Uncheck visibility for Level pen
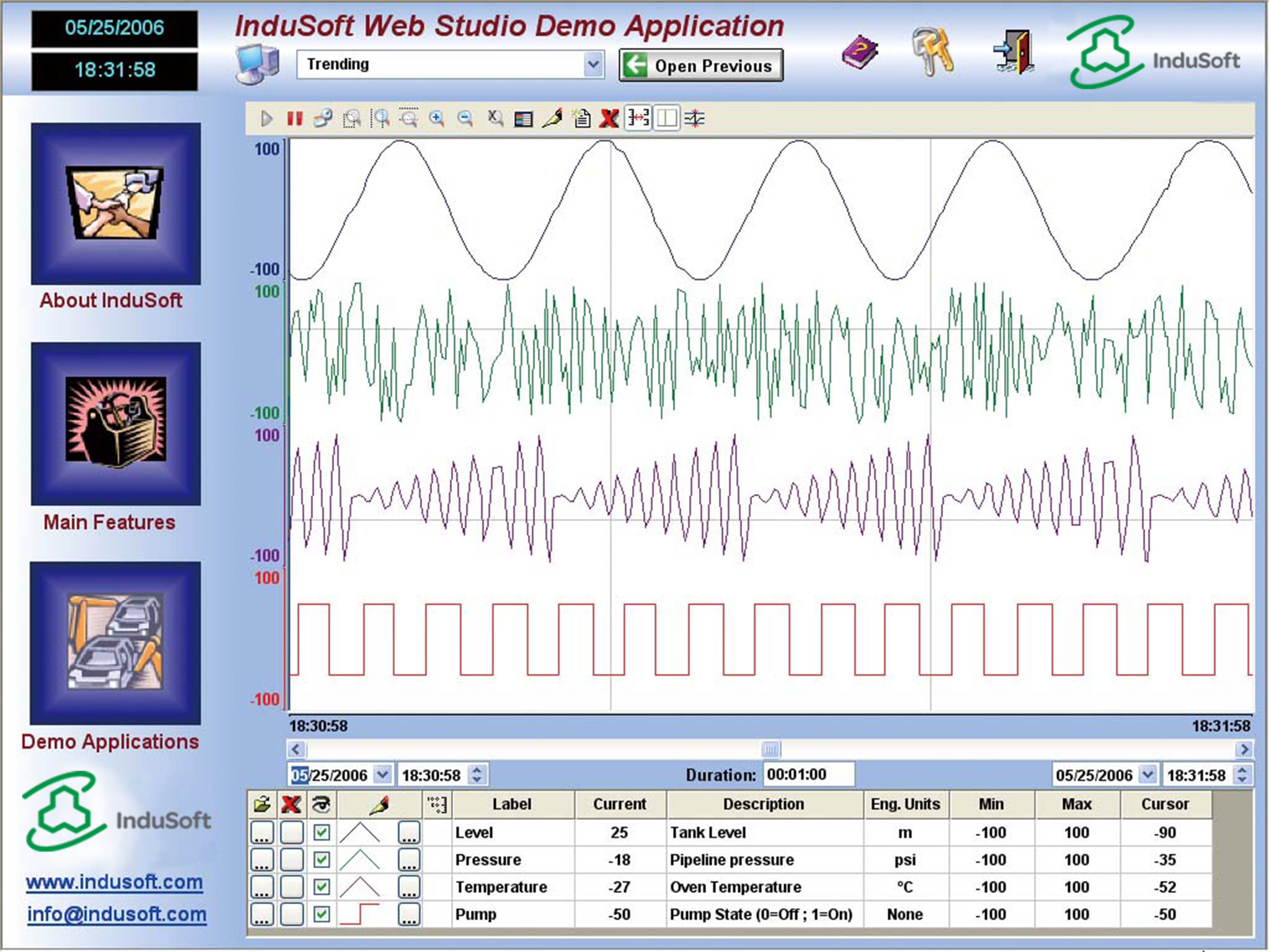Image resolution: width=1270 pixels, height=952 pixels. pos(321,833)
